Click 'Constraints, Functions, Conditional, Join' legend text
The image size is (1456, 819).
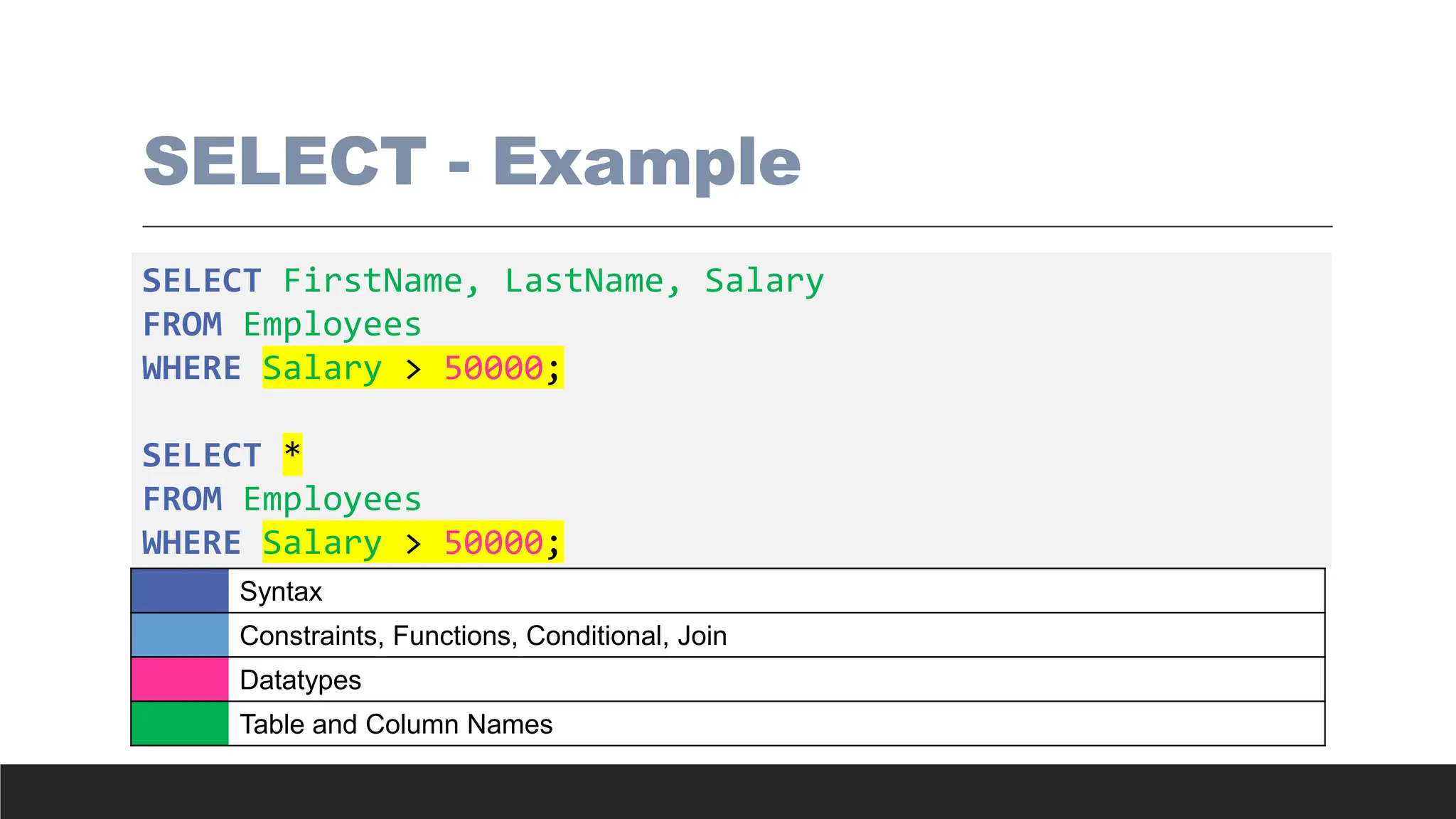click(483, 636)
